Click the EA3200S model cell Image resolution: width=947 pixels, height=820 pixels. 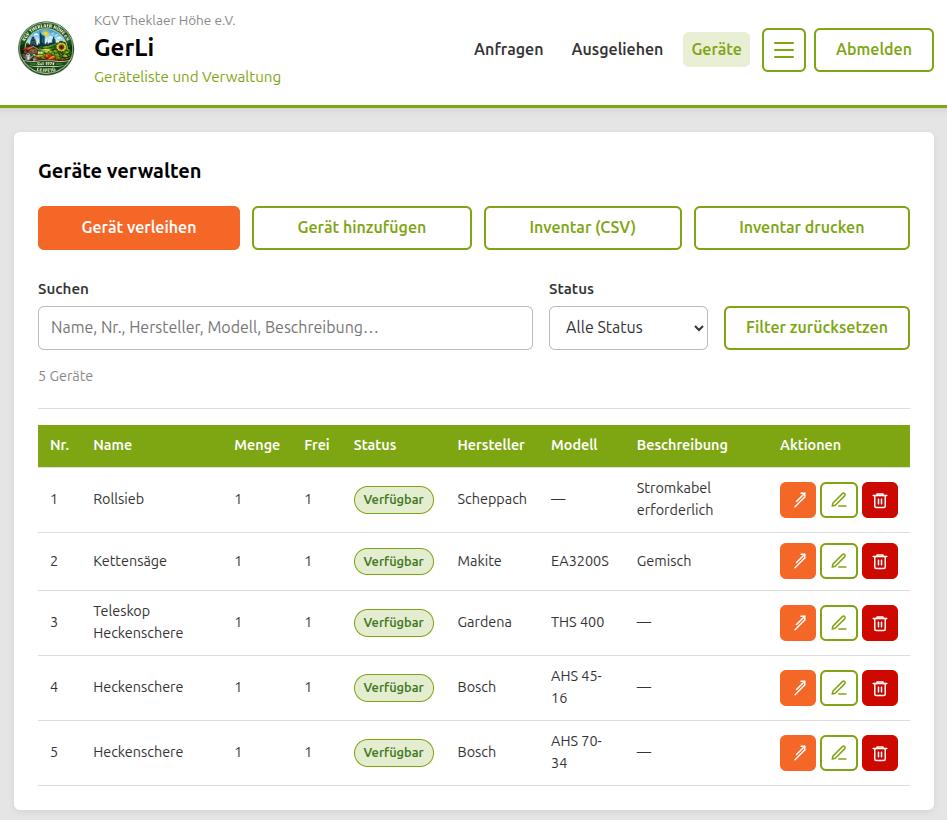pyautogui.click(x=580, y=561)
